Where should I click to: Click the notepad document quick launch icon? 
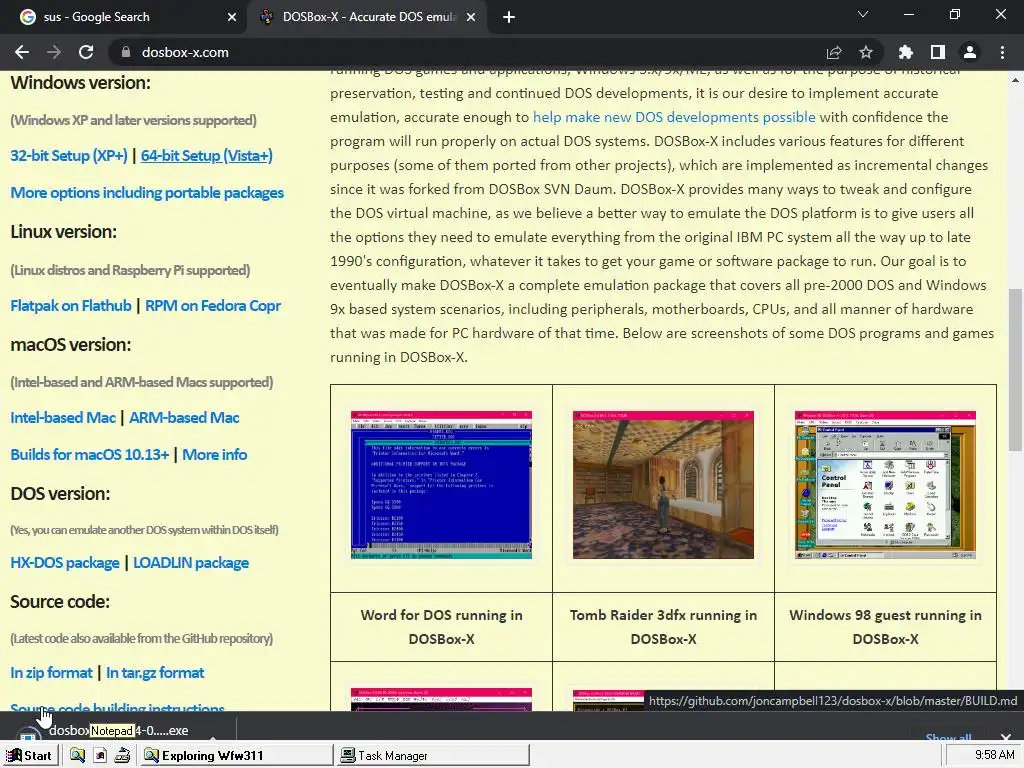point(100,756)
